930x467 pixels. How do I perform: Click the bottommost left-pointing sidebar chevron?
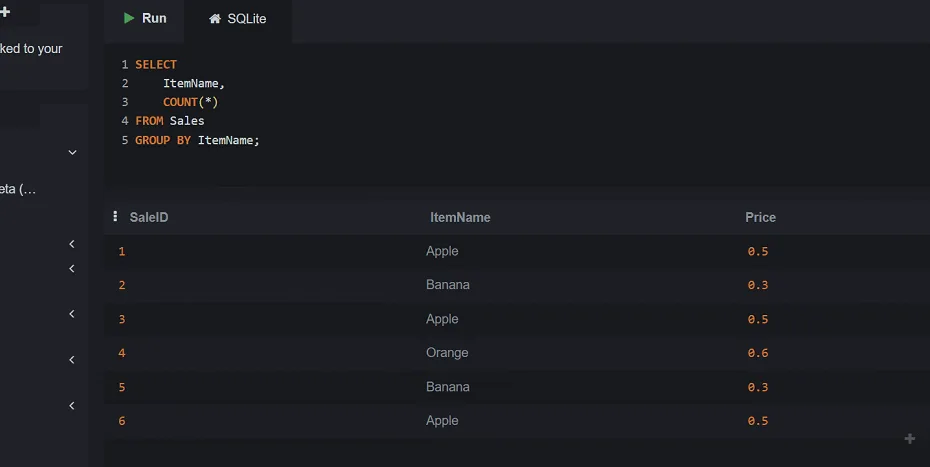point(72,406)
